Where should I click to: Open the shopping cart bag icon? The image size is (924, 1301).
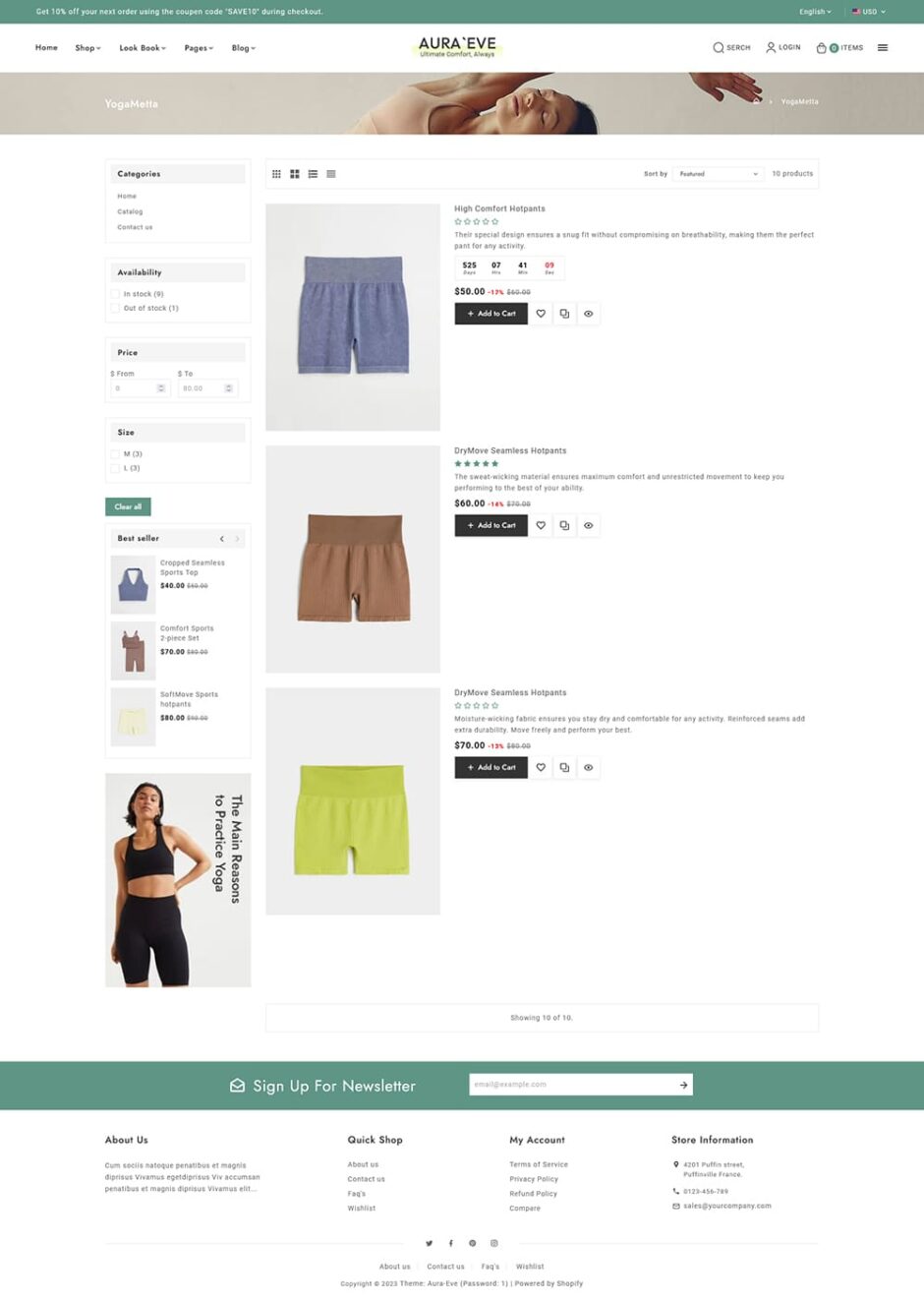coord(822,47)
